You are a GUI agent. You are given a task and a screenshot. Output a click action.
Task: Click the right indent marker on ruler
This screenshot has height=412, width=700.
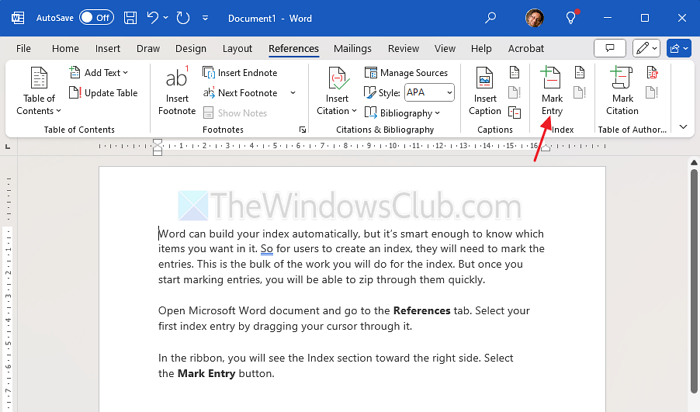[546, 148]
